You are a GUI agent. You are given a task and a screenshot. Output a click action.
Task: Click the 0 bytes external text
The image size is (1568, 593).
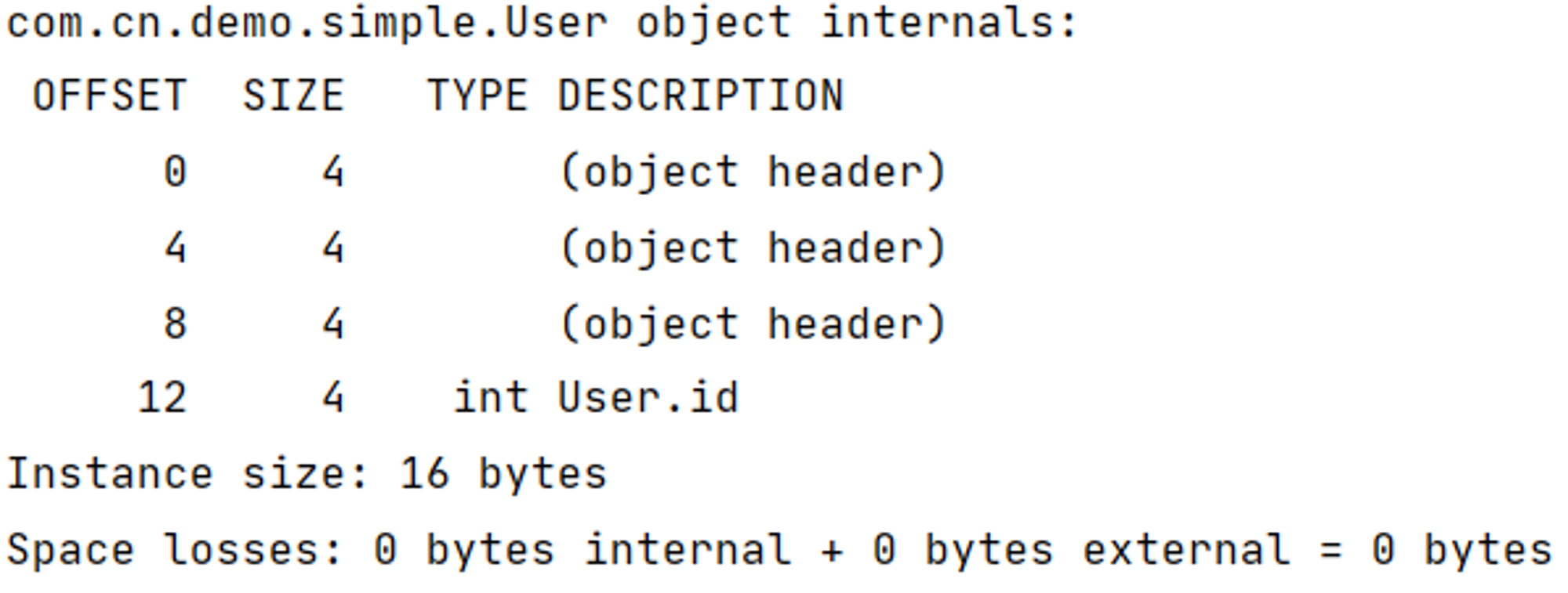click(1082, 550)
